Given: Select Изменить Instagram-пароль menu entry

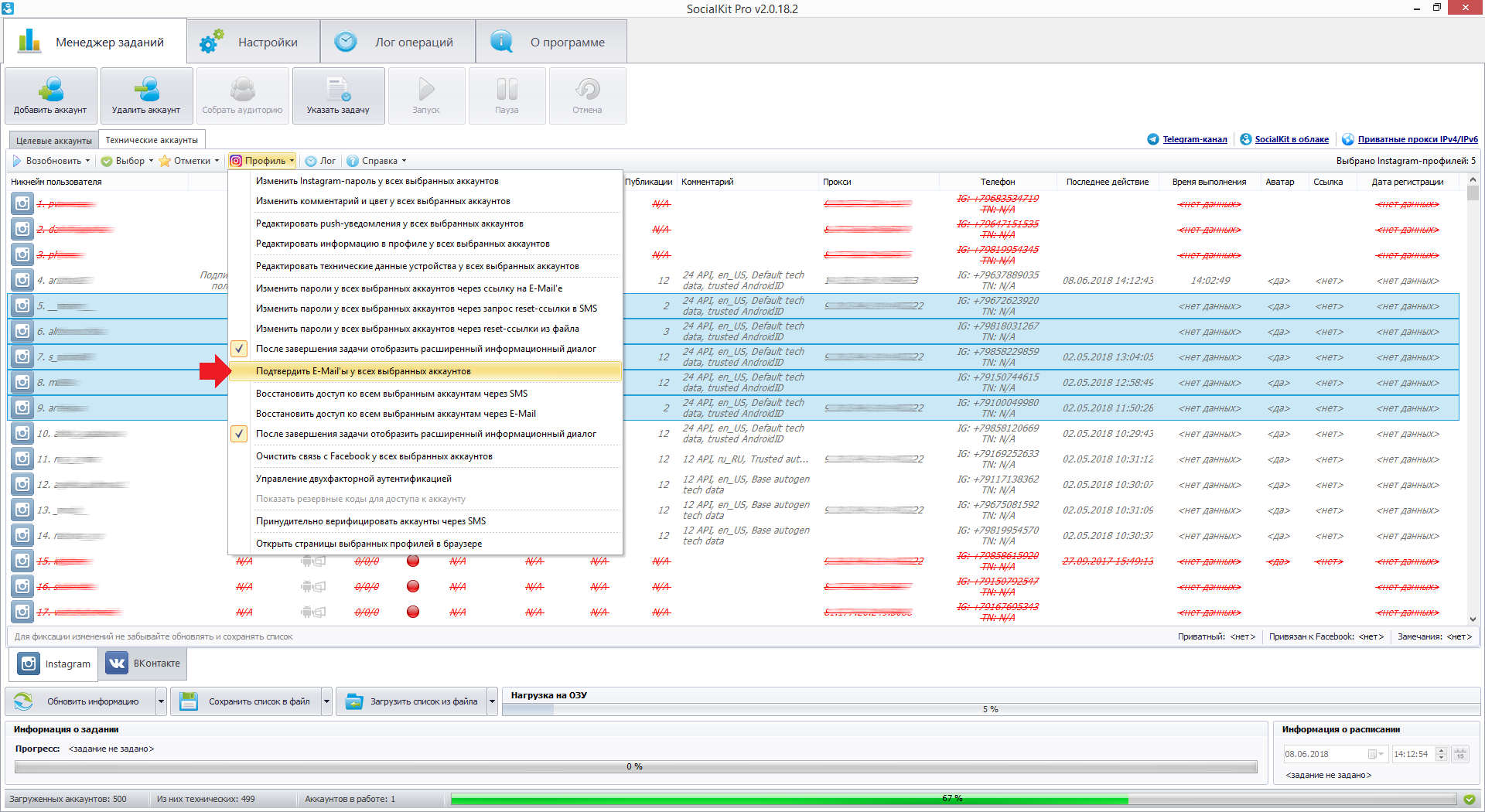Looking at the screenshot, I should coord(425,181).
